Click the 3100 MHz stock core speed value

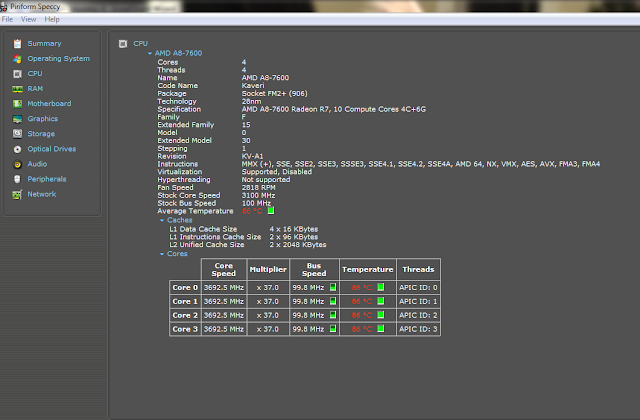[258, 196]
